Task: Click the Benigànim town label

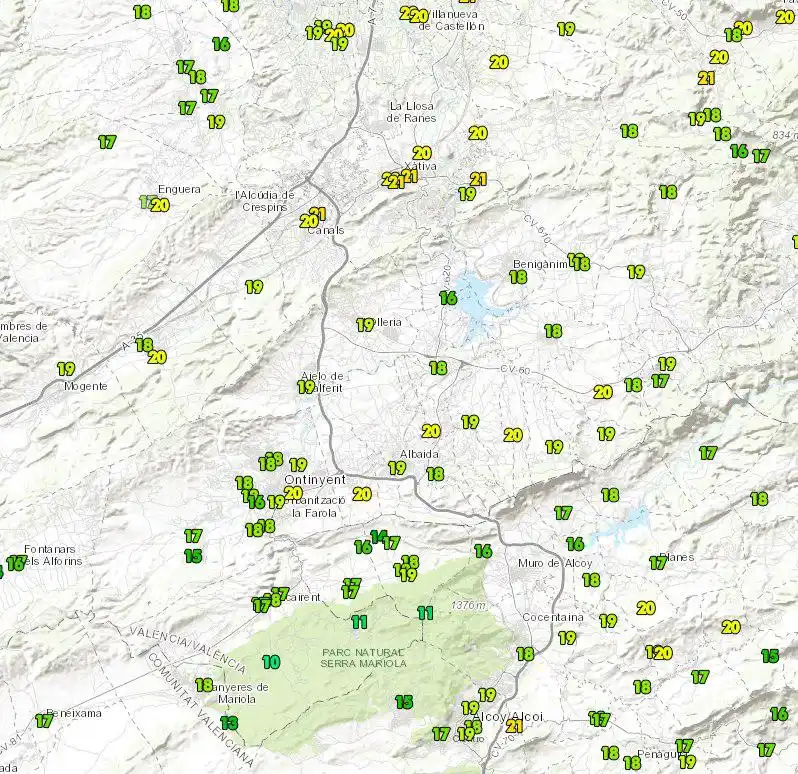Action: tap(540, 264)
